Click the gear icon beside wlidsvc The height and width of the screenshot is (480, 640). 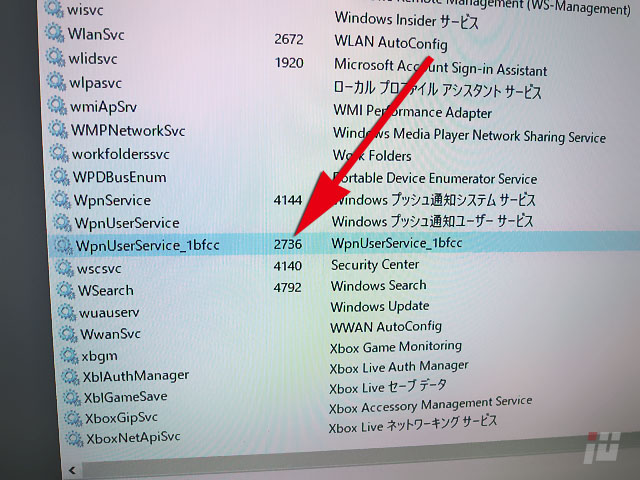click(55, 57)
